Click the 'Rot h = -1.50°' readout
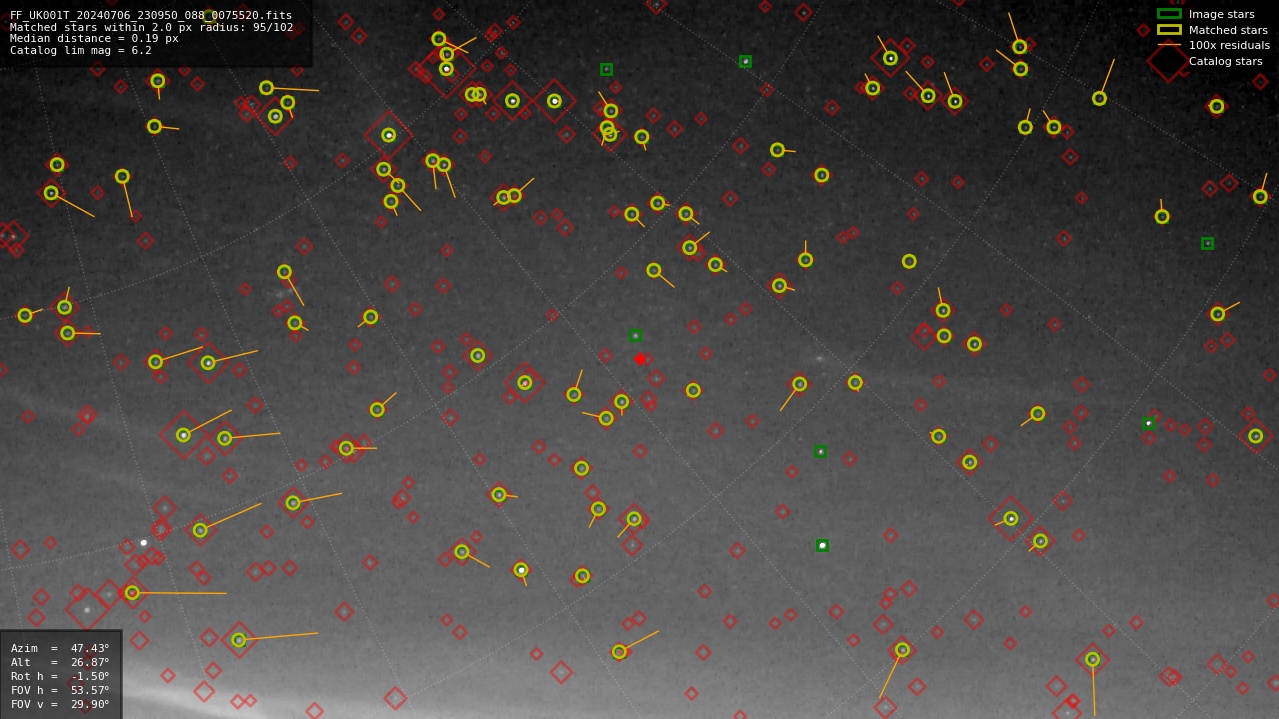1279x719 pixels. (x=60, y=676)
